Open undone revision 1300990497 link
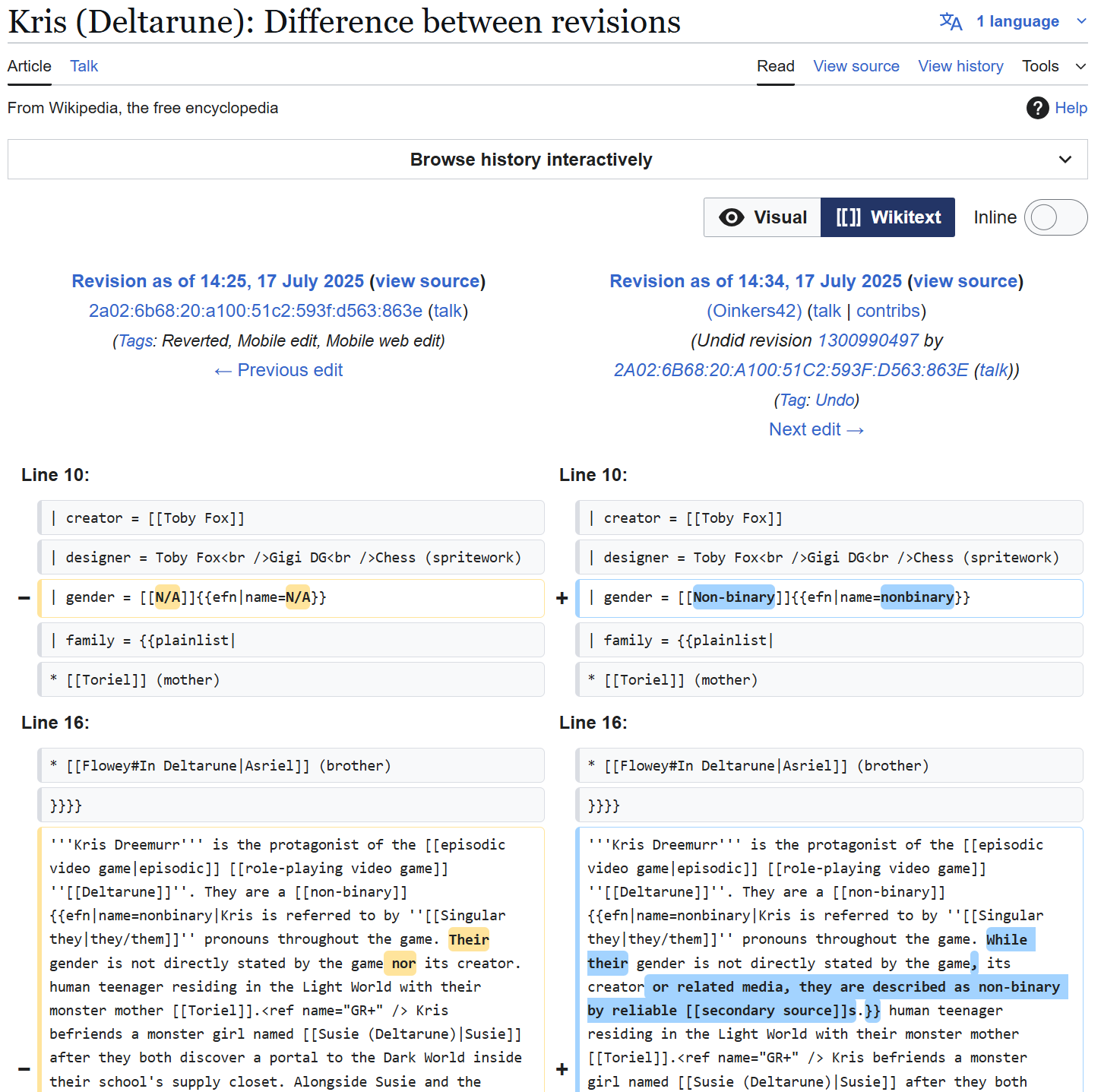The image size is (1101, 1092). 868,340
